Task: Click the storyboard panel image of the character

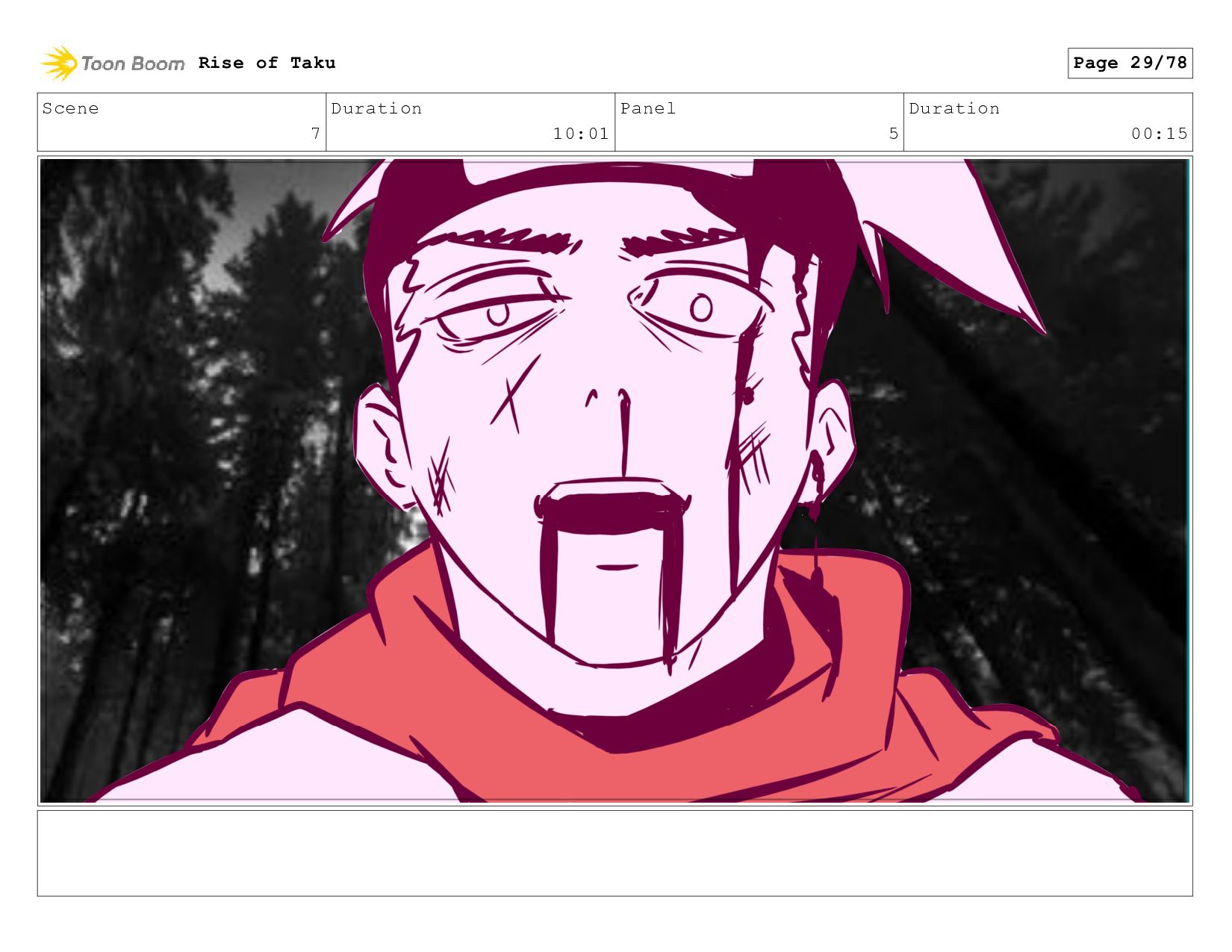Action: pyautogui.click(x=615, y=481)
